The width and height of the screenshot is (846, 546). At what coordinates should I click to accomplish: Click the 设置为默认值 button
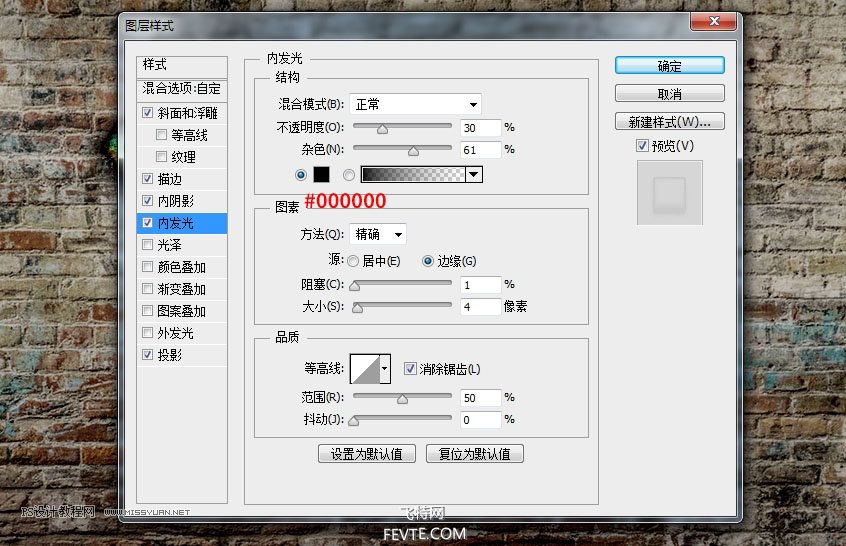367,454
